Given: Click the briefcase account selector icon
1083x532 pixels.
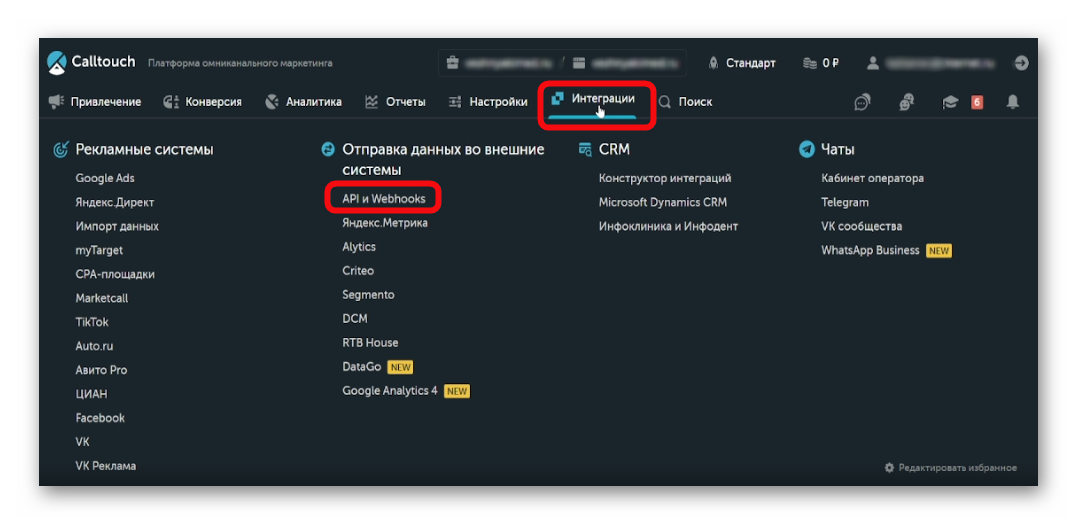Looking at the screenshot, I should [453, 63].
